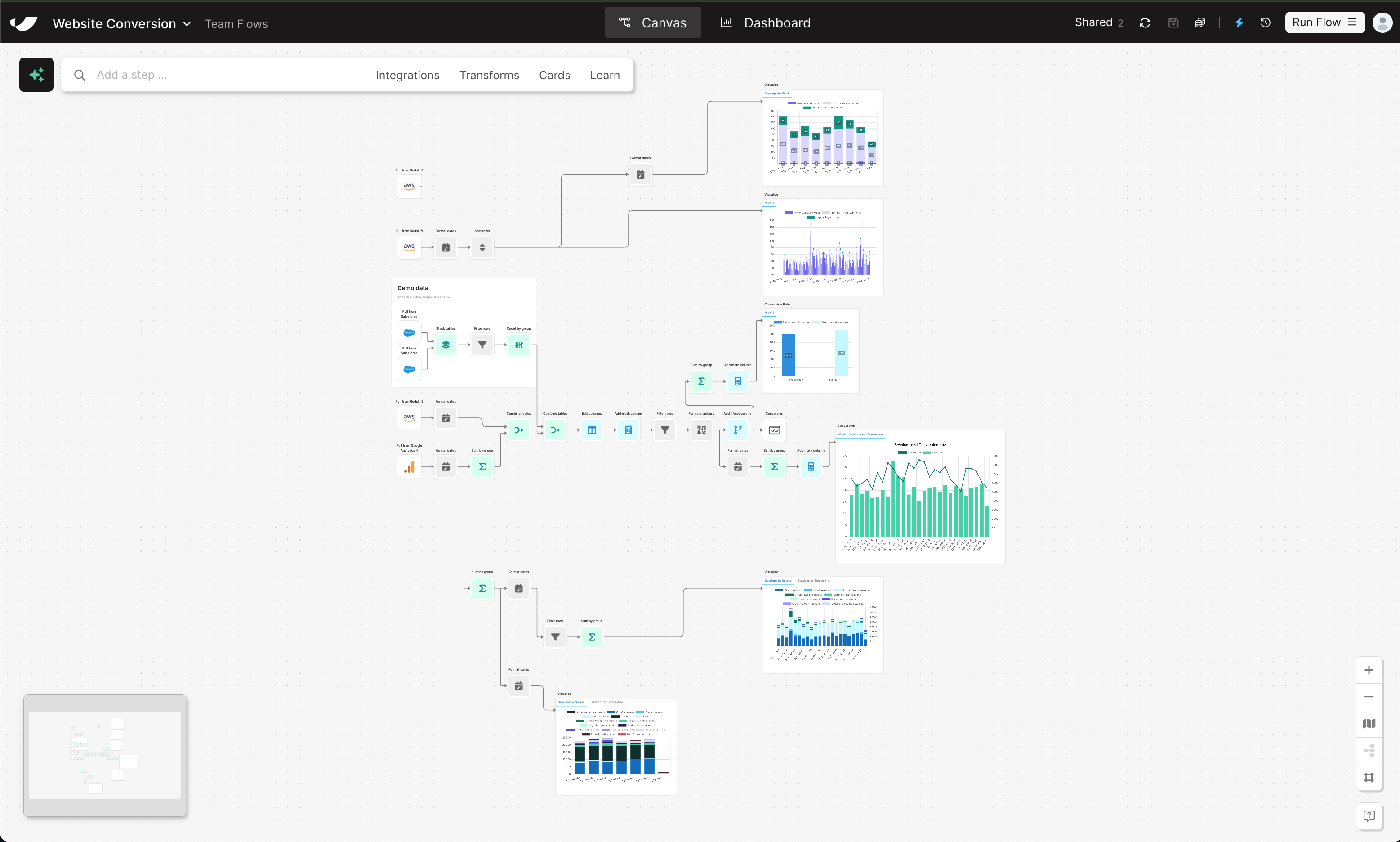Open the version history clock icon

(x=1265, y=22)
